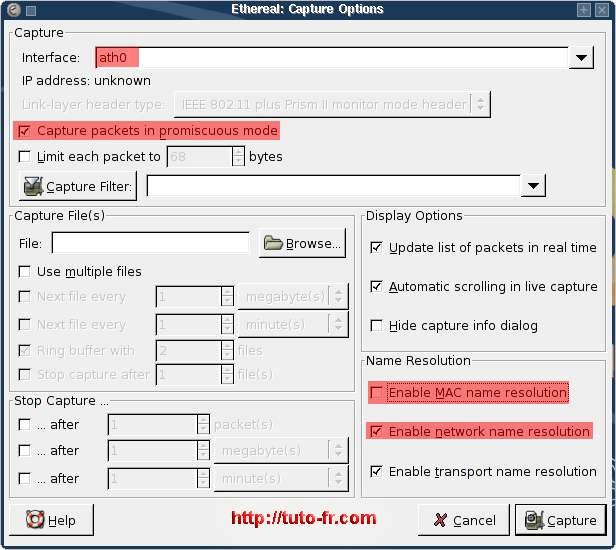Open the Capture Filter history dropdown
This screenshot has height=550, width=616.
click(x=533, y=186)
